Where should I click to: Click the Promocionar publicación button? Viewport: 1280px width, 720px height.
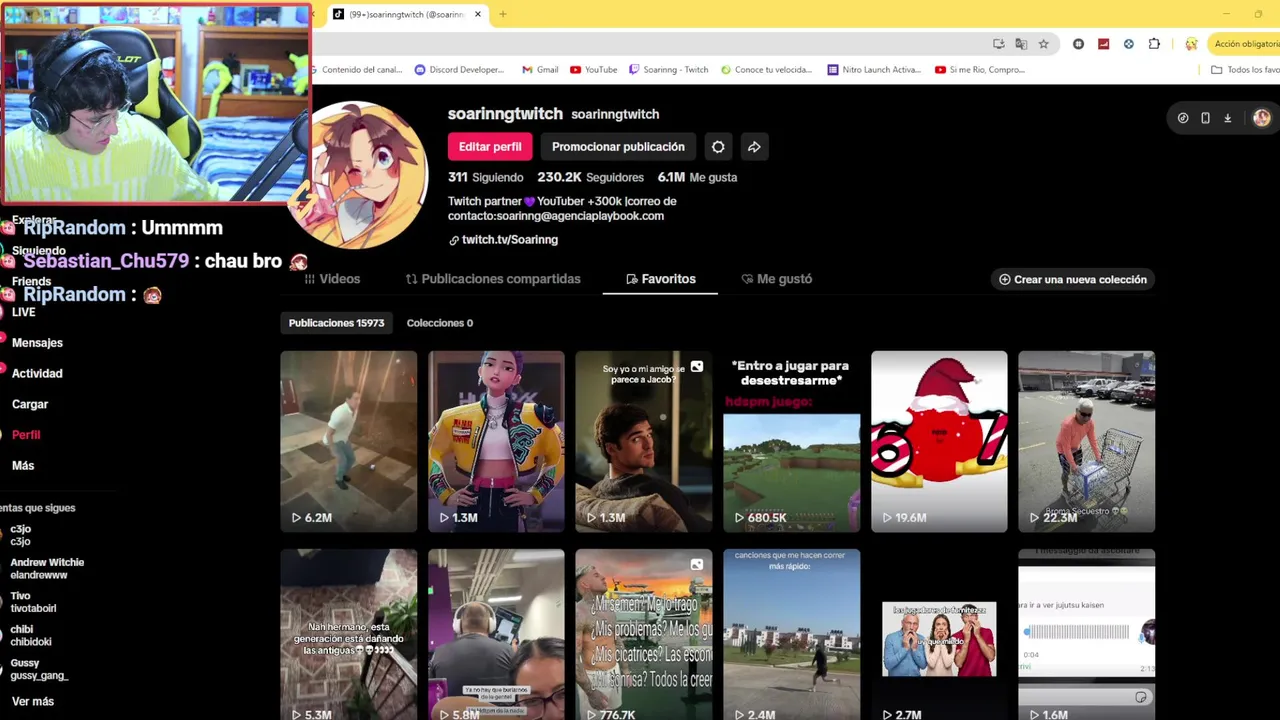pos(618,147)
